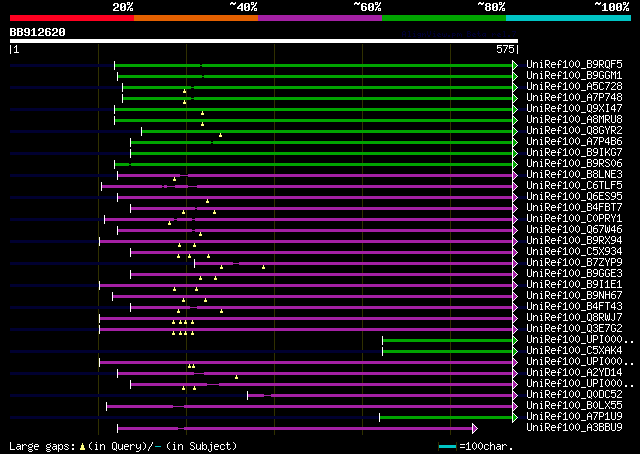Select the UniRef100_B7ZYP9 label
This screenshot has height=454, width=640.
pyautogui.click(x=574, y=263)
